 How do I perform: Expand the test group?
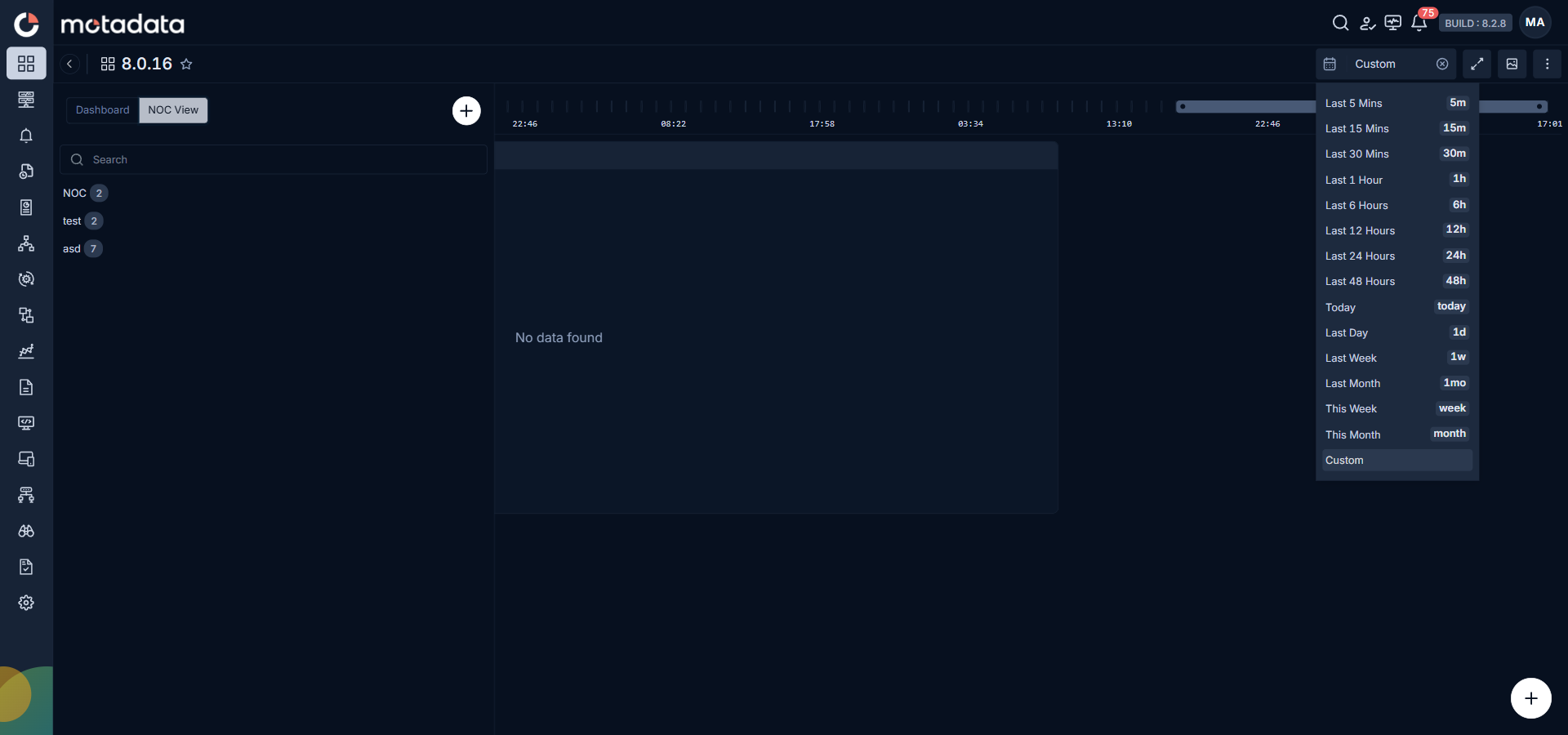pos(82,220)
